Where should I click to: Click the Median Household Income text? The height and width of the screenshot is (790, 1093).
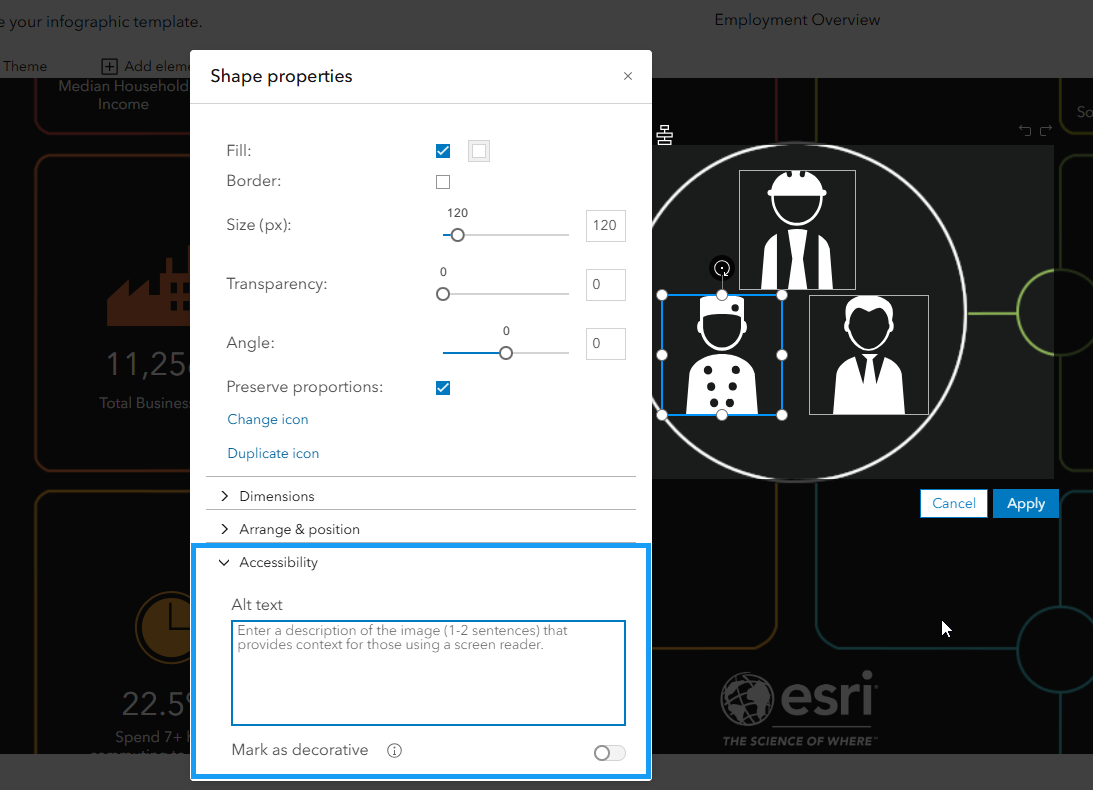click(123, 95)
